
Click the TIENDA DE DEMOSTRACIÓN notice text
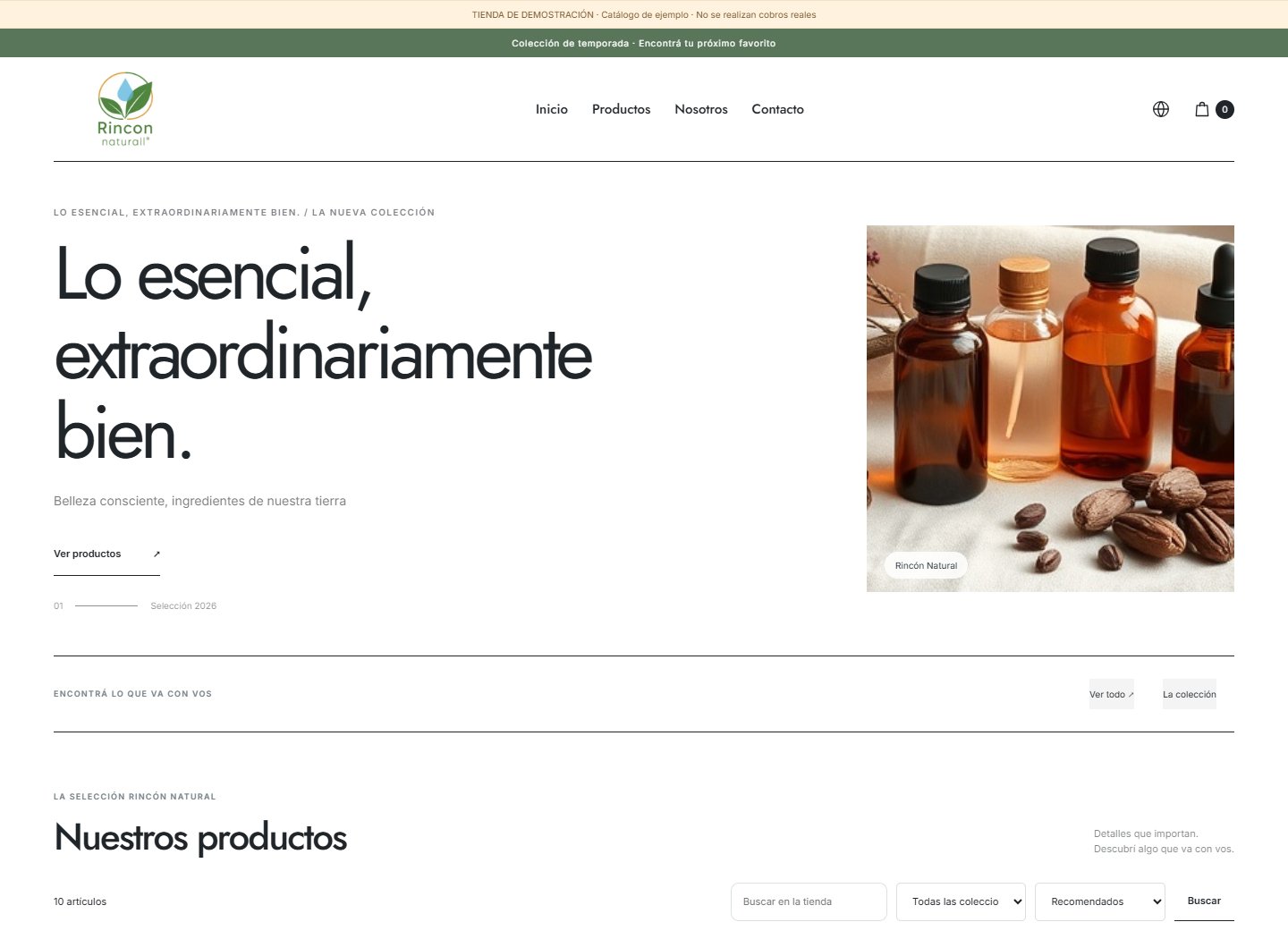point(644,14)
